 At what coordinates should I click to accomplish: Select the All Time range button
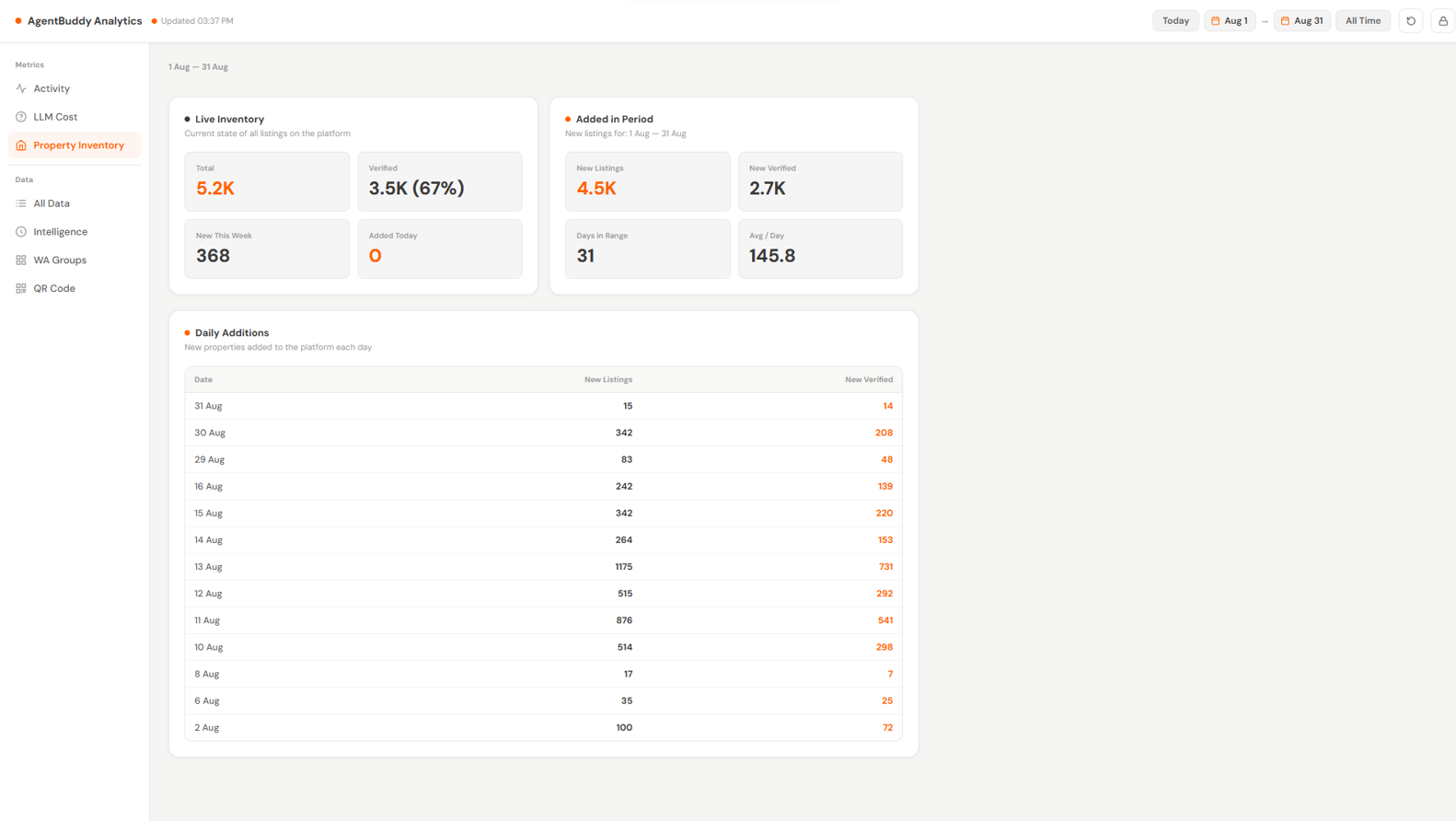(x=1363, y=21)
